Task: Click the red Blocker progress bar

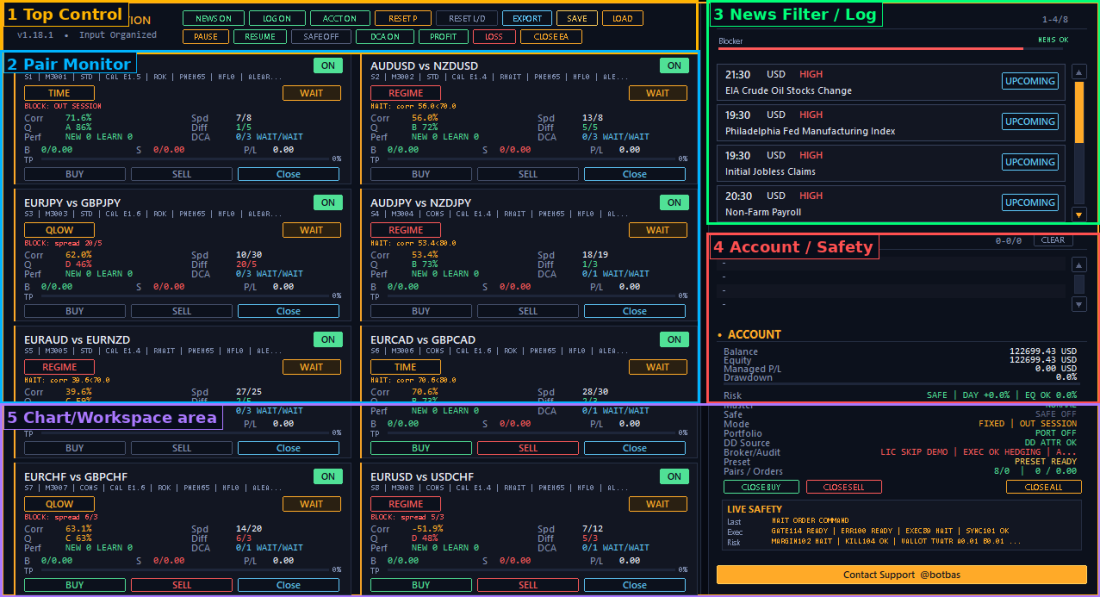Action: coord(870,49)
